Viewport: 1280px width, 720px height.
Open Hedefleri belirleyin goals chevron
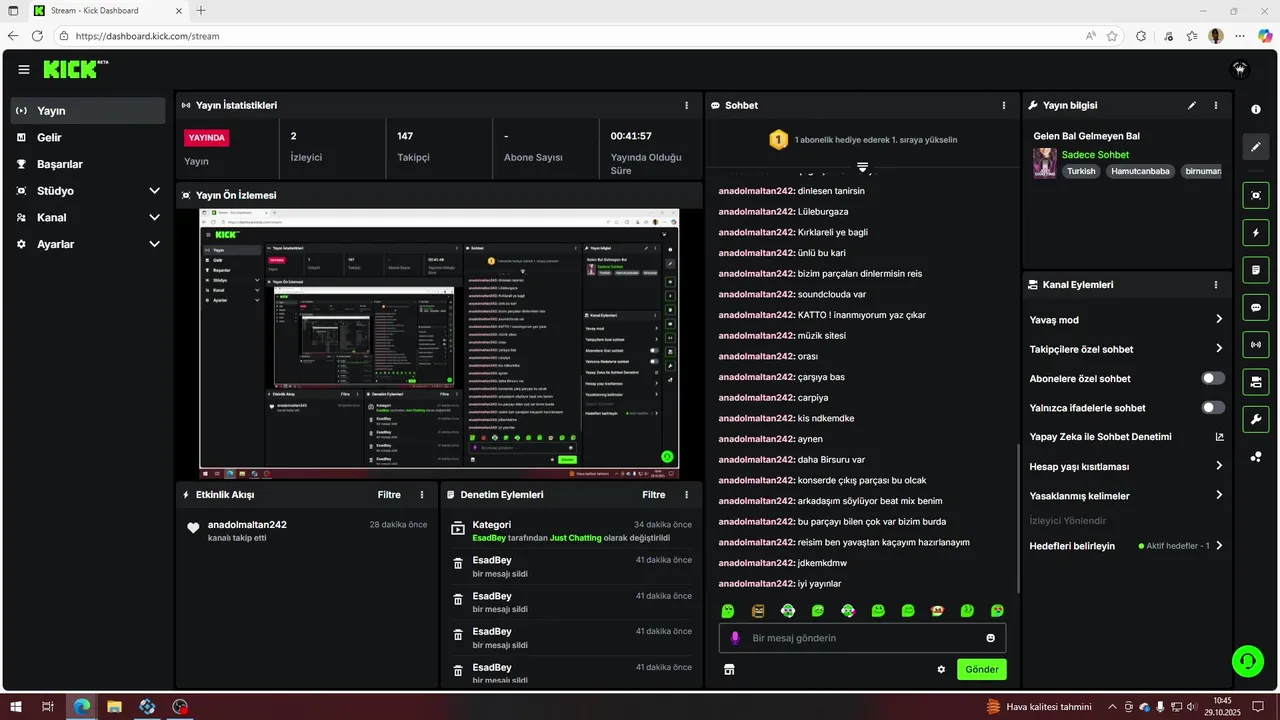[x=1219, y=546]
